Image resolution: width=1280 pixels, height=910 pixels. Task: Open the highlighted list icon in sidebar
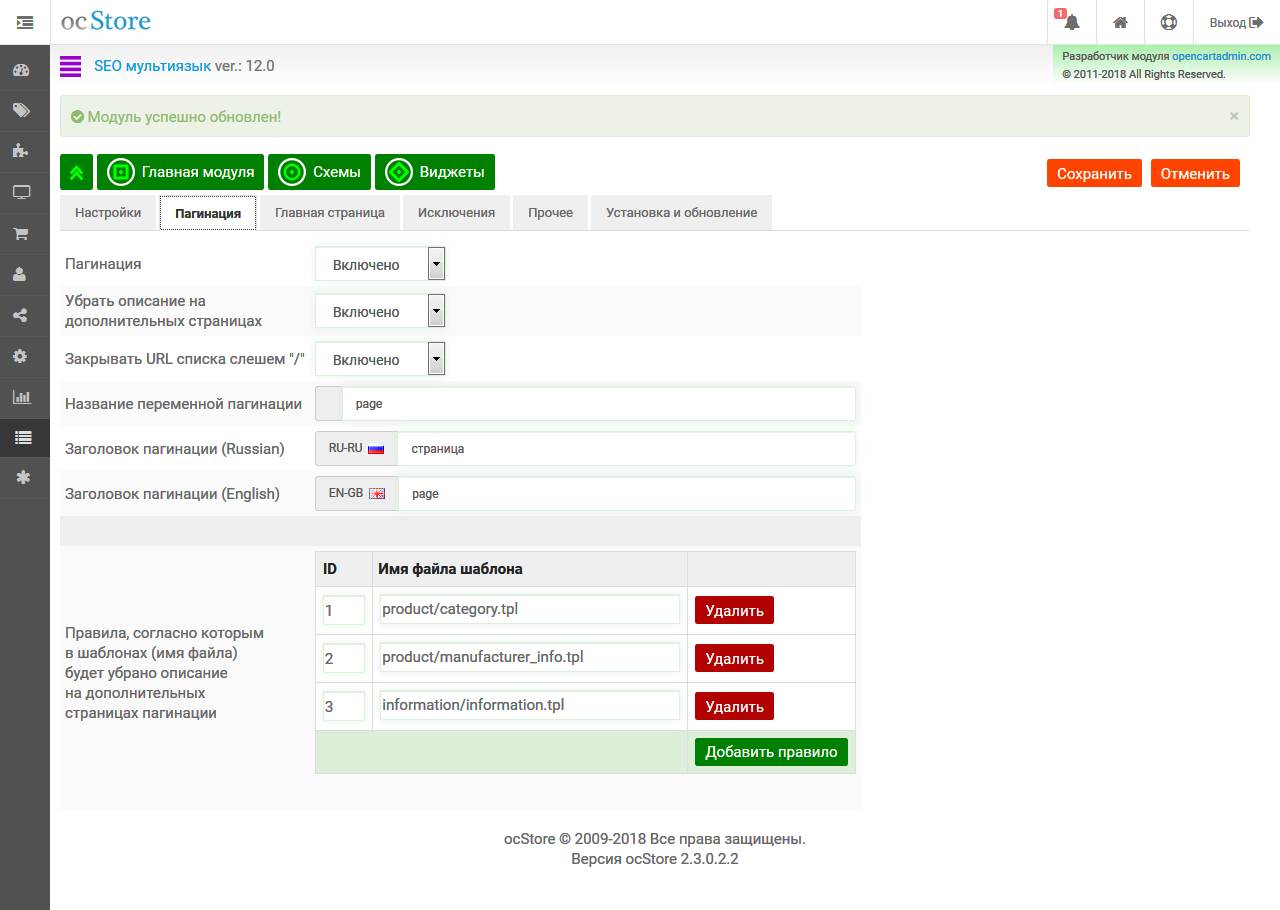point(23,437)
